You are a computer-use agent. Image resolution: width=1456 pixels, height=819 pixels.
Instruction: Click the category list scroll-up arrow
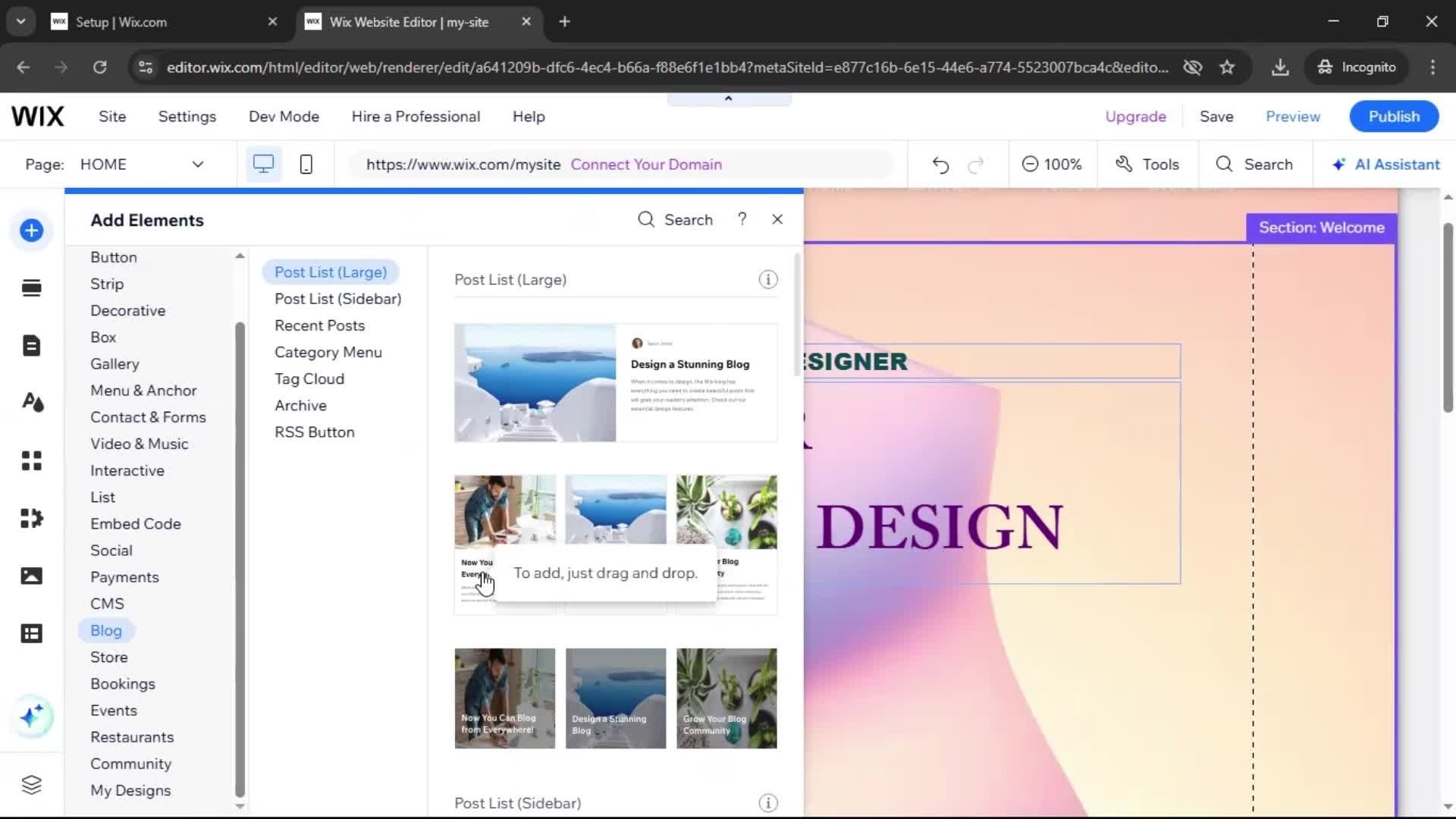[240, 256]
